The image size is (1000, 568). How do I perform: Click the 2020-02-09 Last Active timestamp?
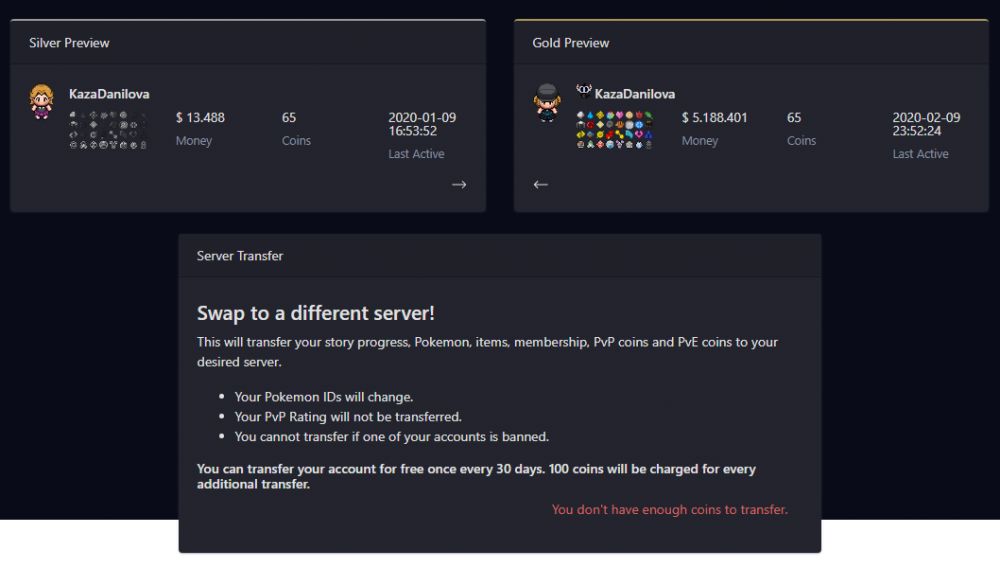926,124
